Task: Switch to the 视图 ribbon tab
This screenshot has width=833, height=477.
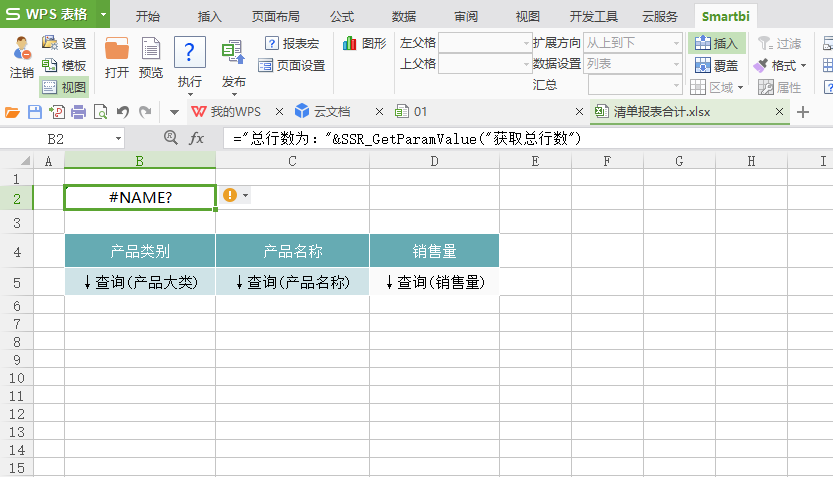Action: (x=528, y=16)
